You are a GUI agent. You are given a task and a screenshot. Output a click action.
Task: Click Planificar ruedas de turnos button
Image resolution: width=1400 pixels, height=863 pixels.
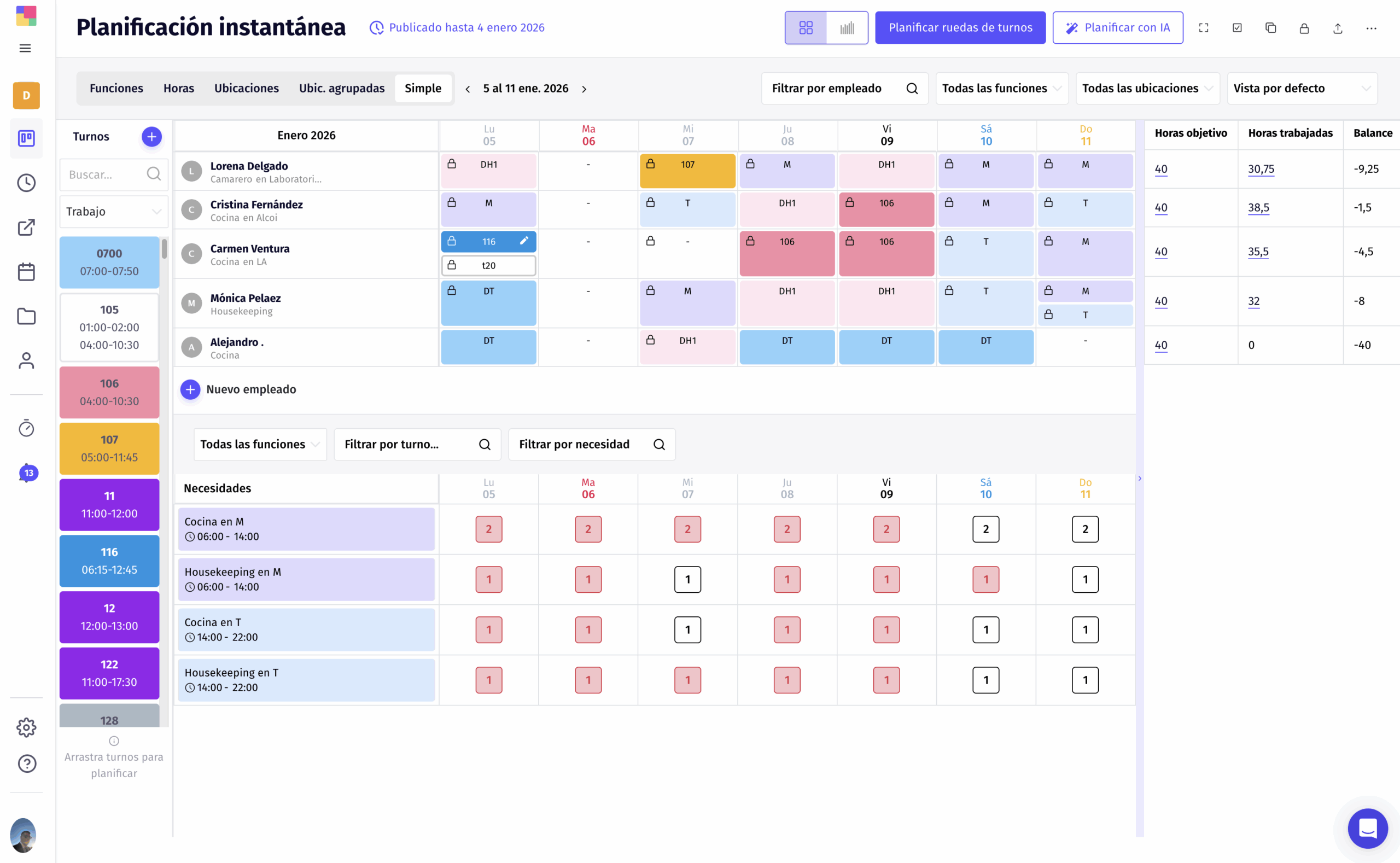click(960, 28)
